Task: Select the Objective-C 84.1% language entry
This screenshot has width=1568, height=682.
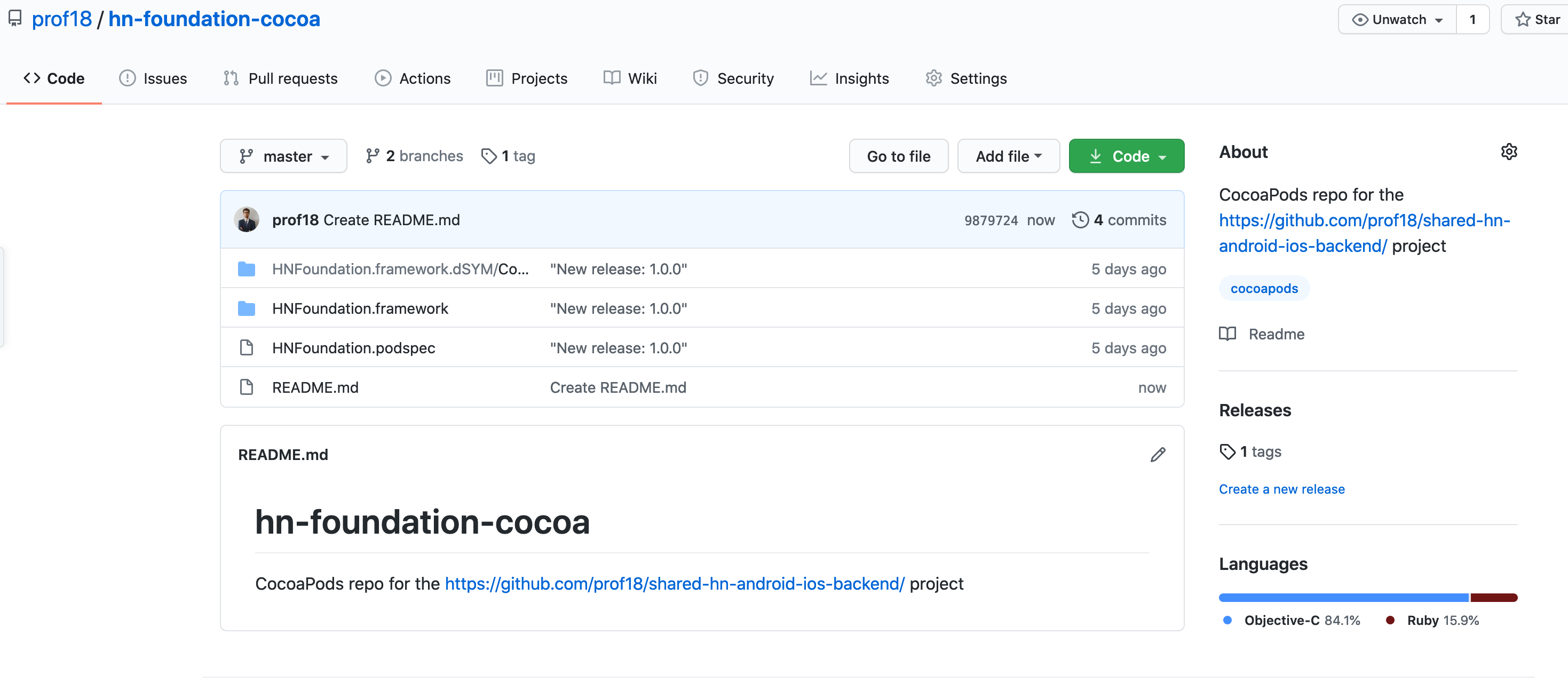Action: 1292,620
